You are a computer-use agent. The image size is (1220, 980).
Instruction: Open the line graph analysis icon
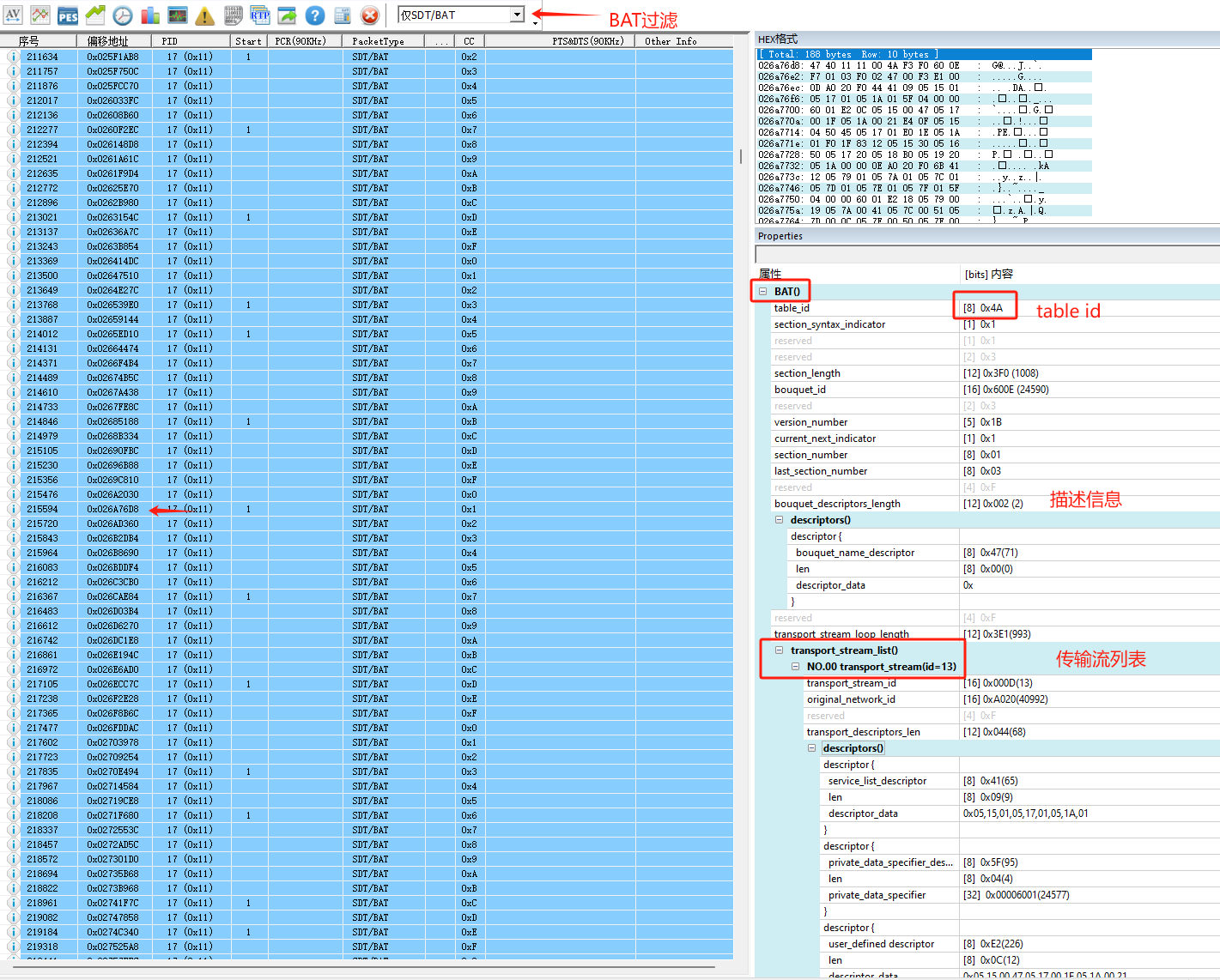coord(40,15)
